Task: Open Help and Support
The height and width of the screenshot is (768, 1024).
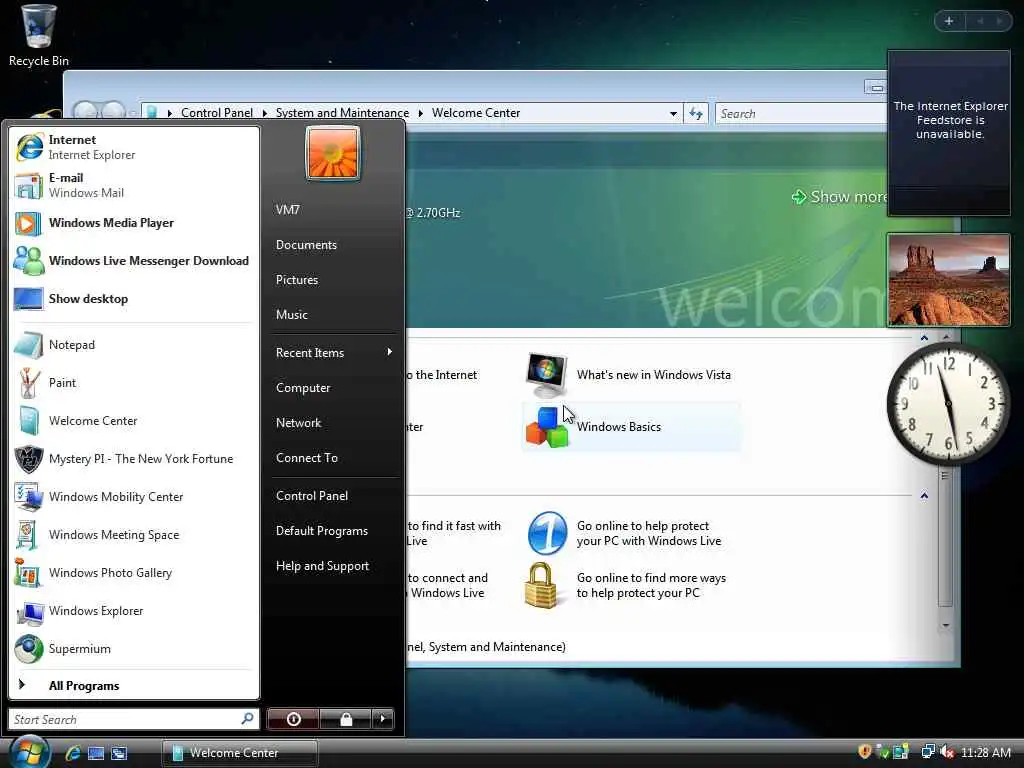Action: click(332, 566)
